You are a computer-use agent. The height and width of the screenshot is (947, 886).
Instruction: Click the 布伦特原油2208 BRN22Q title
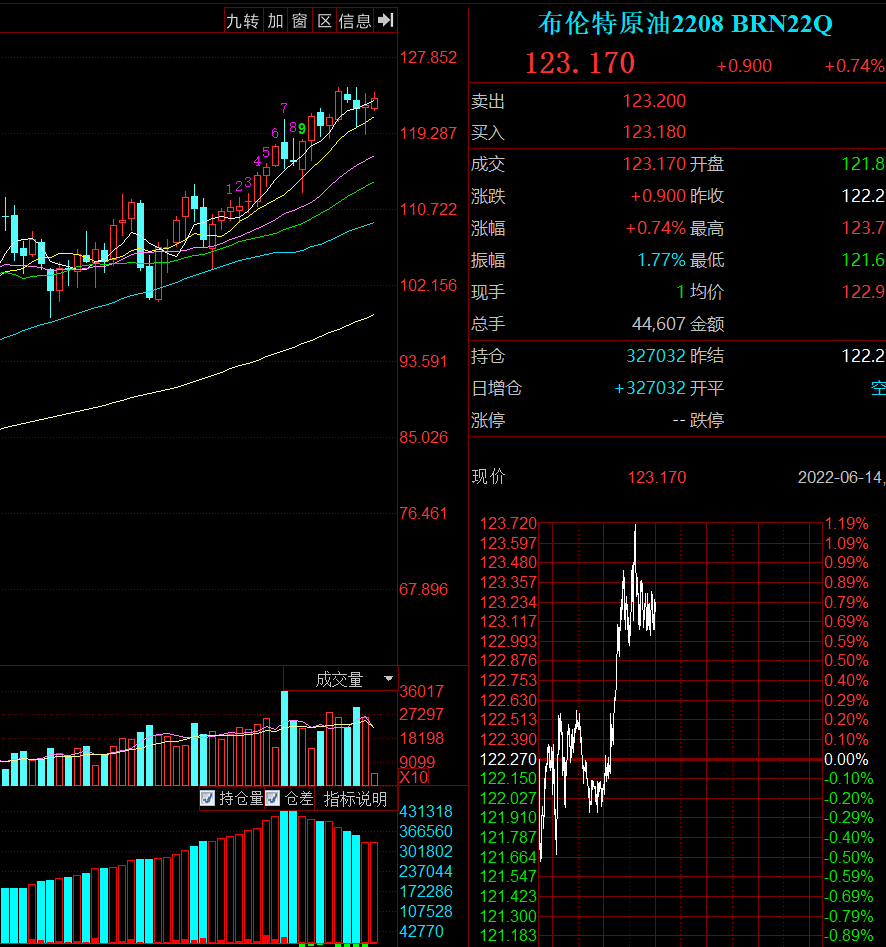coord(685,24)
